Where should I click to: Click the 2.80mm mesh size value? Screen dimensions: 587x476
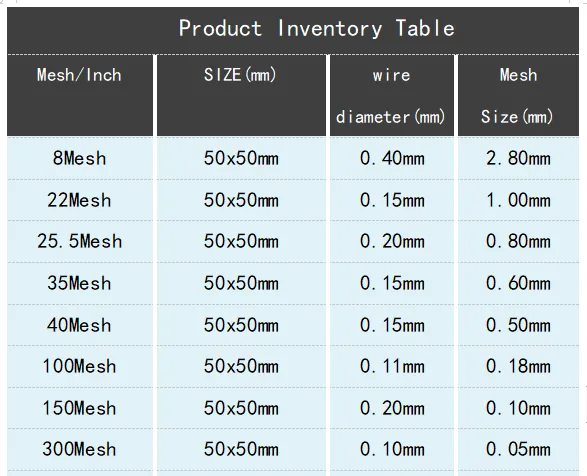518,158
